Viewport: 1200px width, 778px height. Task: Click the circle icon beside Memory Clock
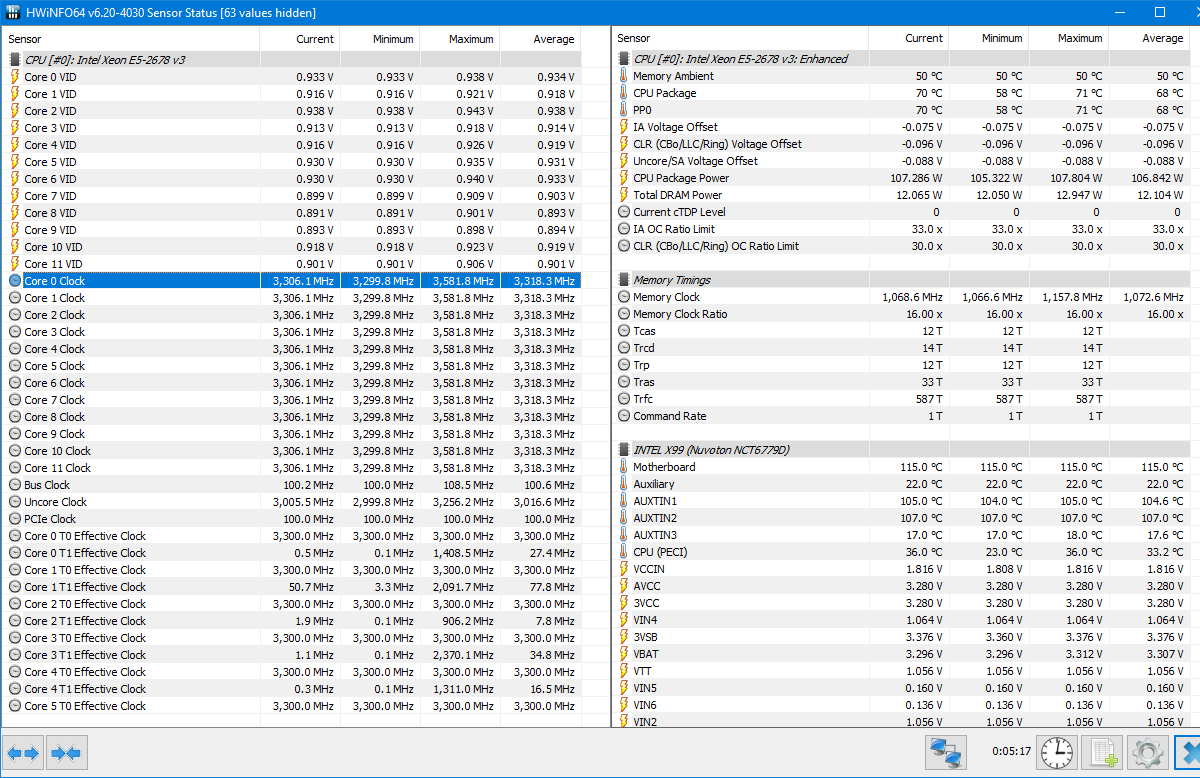(x=624, y=297)
